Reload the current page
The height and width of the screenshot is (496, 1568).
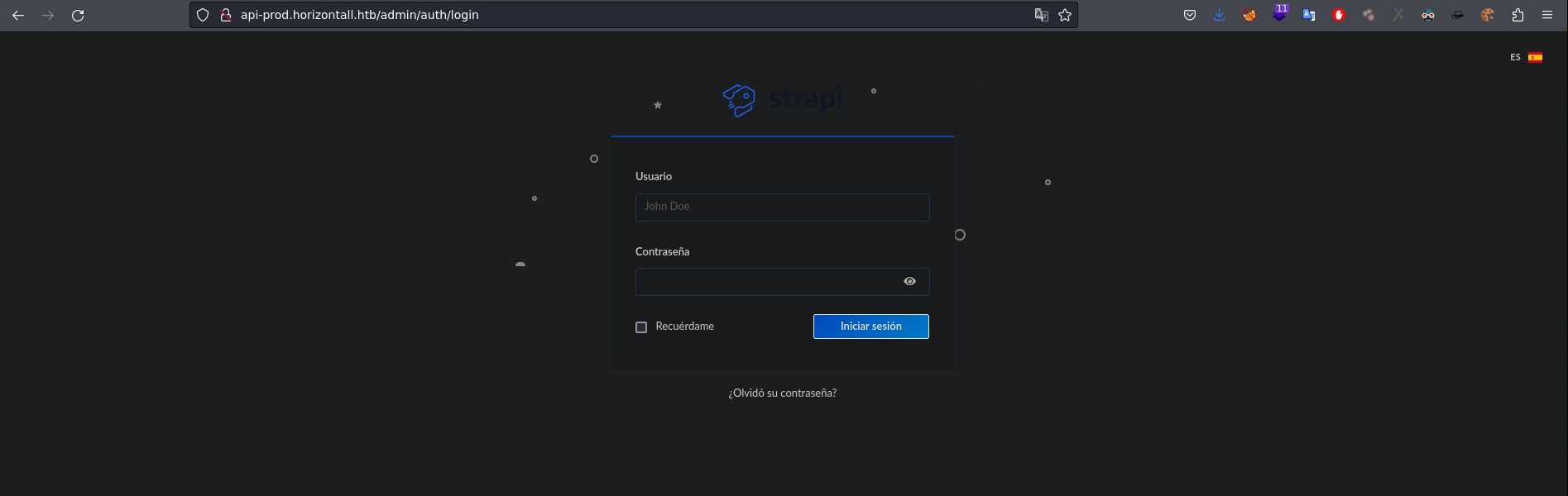pyautogui.click(x=78, y=15)
